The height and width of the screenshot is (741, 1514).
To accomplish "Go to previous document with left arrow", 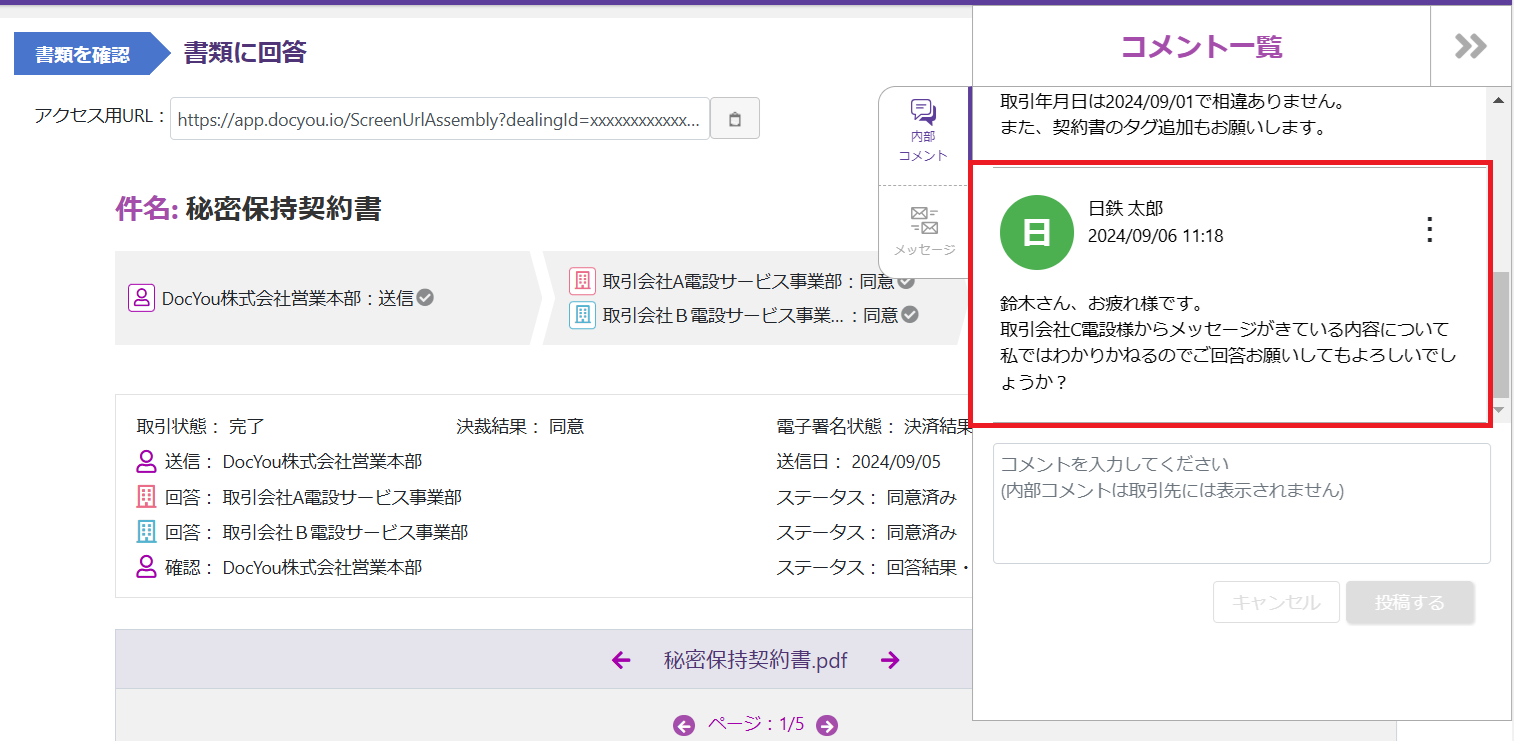I will (621, 660).
